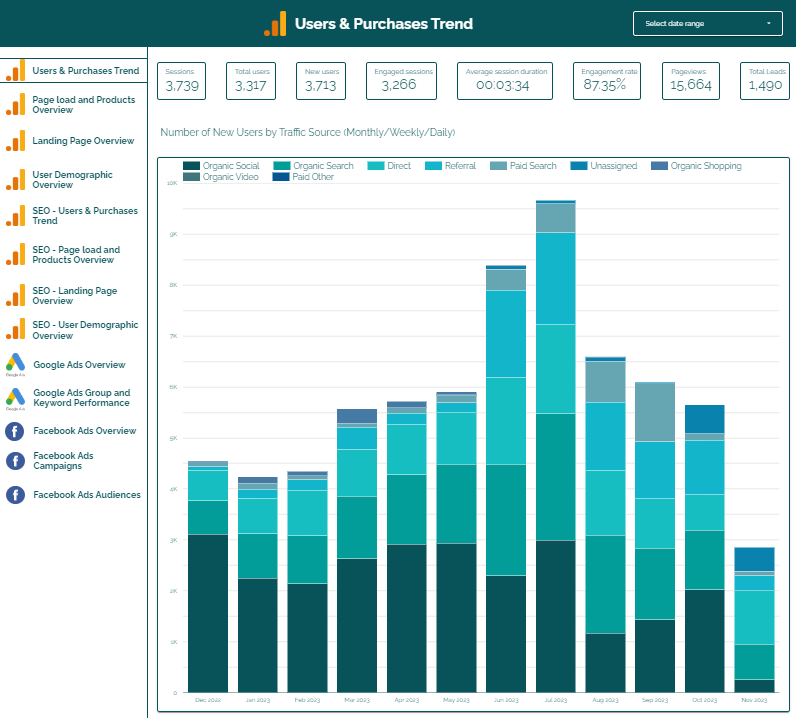Click the date range dropdown arrow

point(769,23)
